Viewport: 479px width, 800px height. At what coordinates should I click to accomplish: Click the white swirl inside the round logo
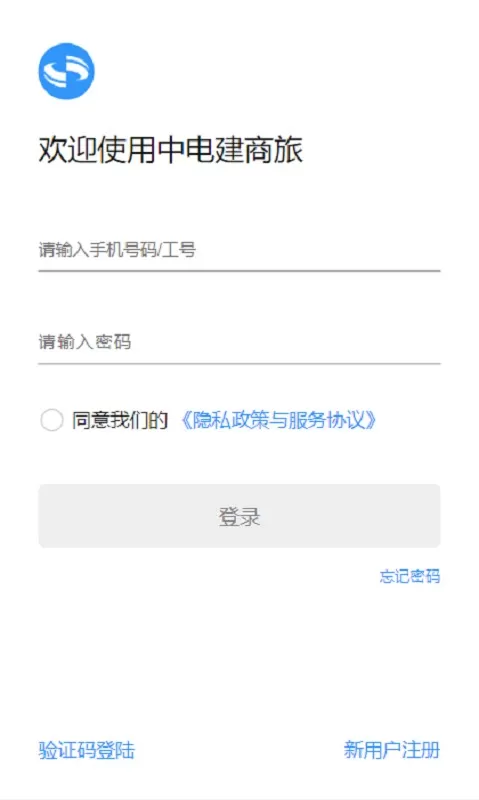point(66,71)
